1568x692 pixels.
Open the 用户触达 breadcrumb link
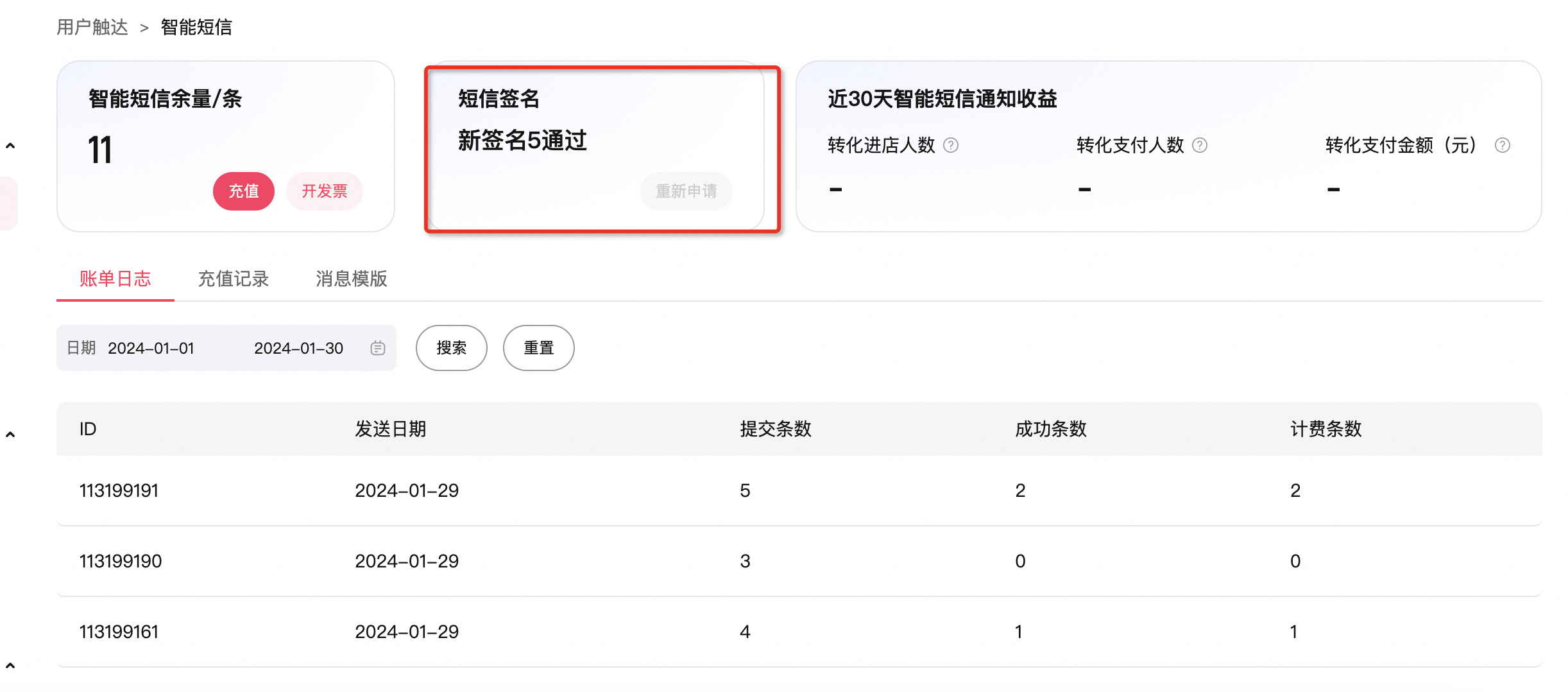pyautogui.click(x=92, y=28)
